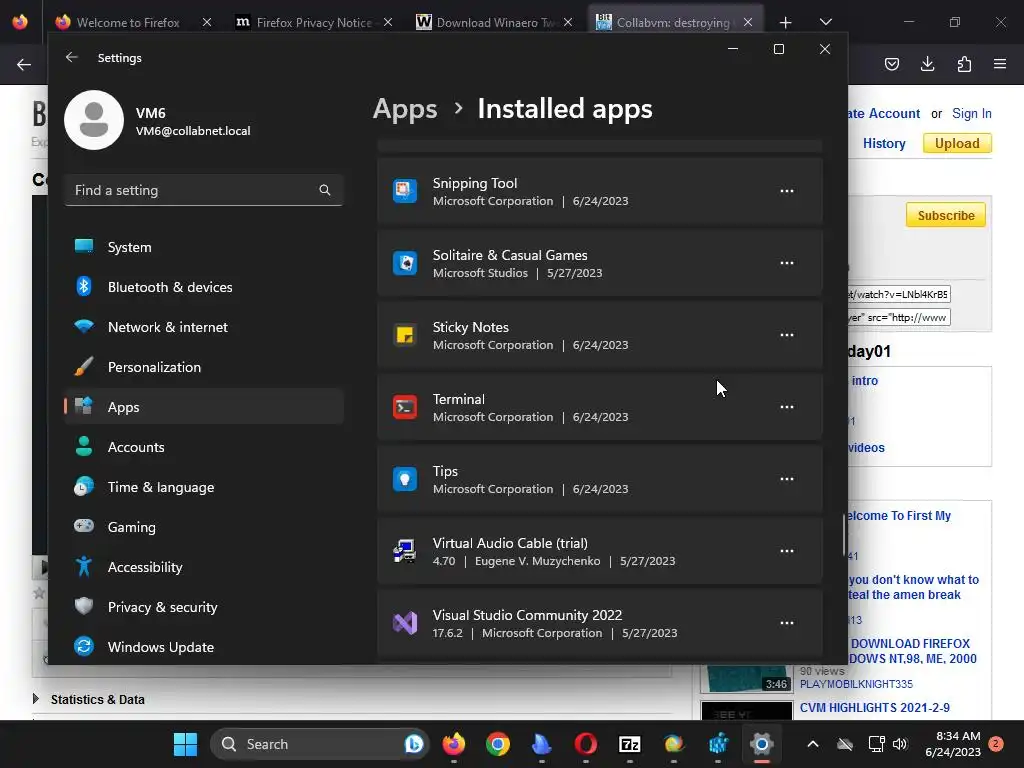Click the Solitaire & Casual Games app icon
The width and height of the screenshot is (1024, 768).
[405, 263]
